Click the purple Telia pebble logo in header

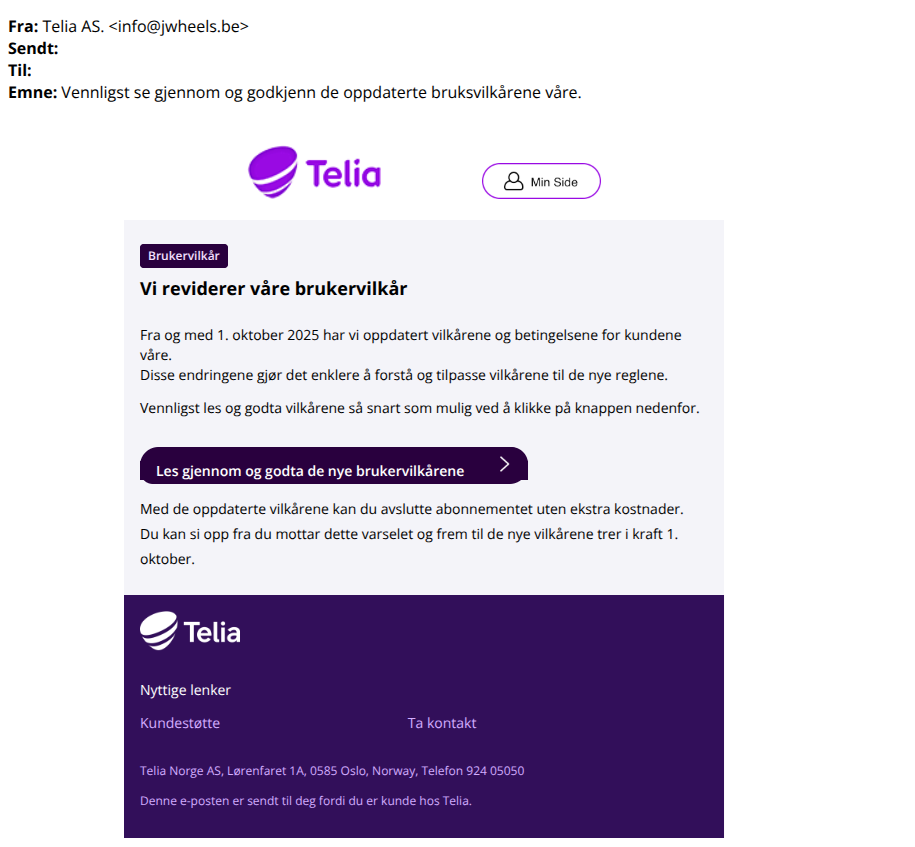[272, 171]
